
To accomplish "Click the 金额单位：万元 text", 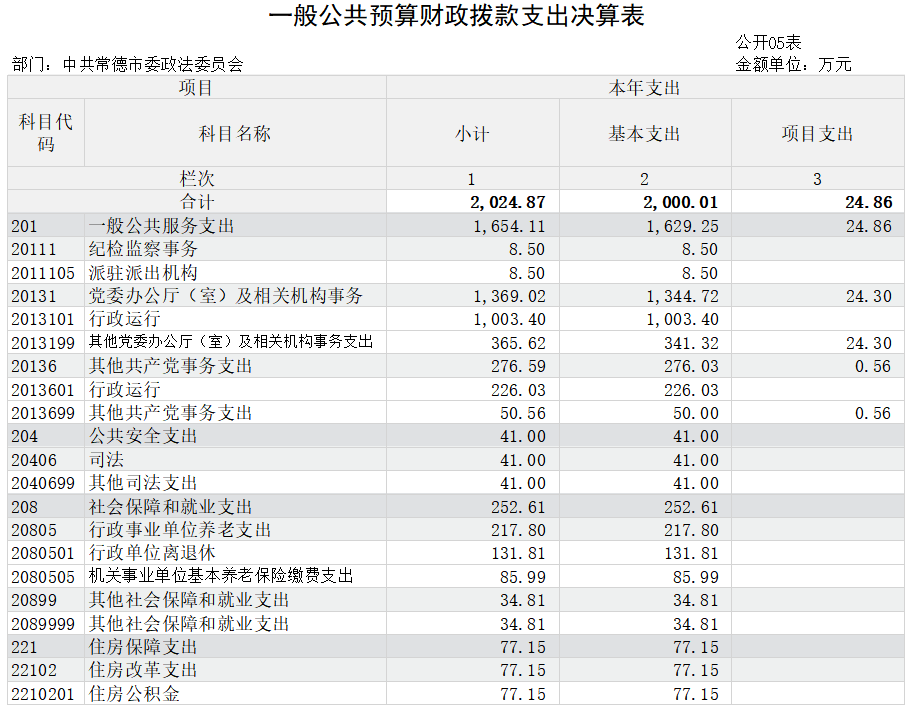I will 793,64.
